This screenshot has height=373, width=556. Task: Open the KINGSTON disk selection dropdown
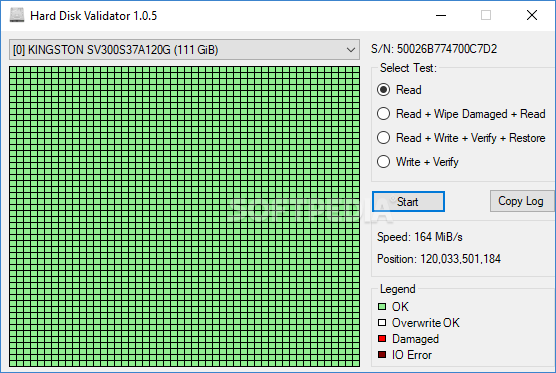tap(184, 50)
